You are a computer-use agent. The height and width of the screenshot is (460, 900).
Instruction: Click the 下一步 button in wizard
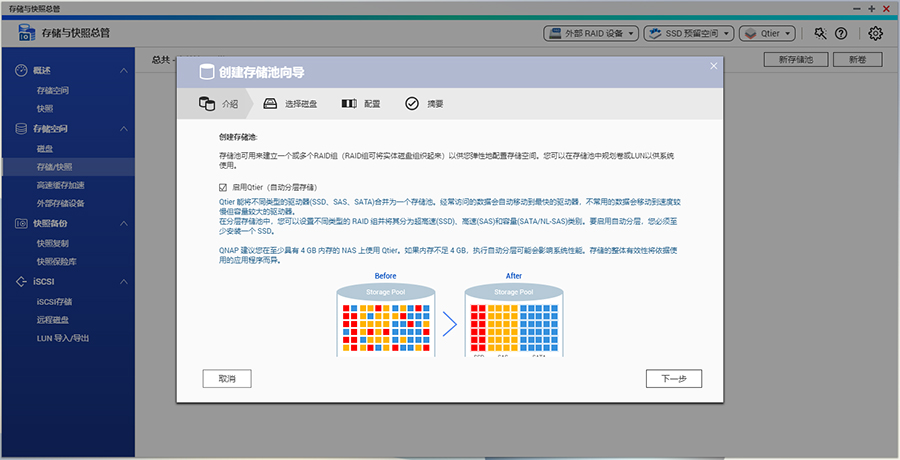674,378
